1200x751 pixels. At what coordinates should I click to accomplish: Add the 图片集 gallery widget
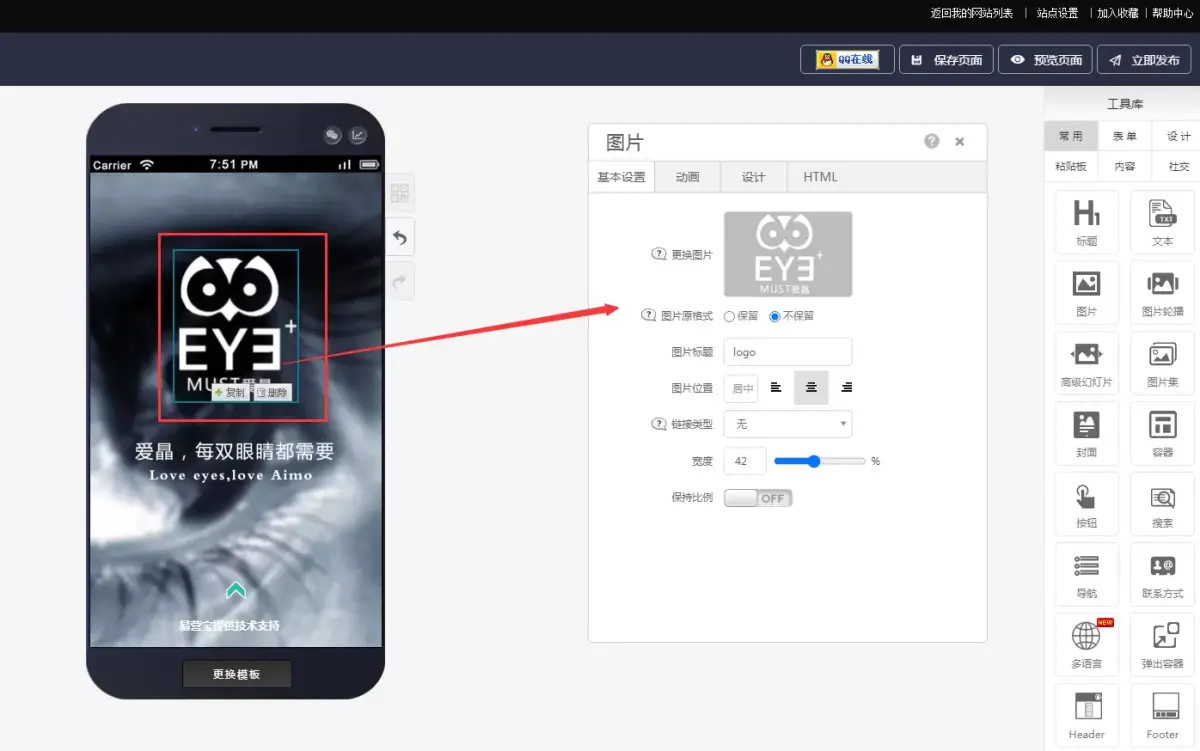pos(1162,363)
